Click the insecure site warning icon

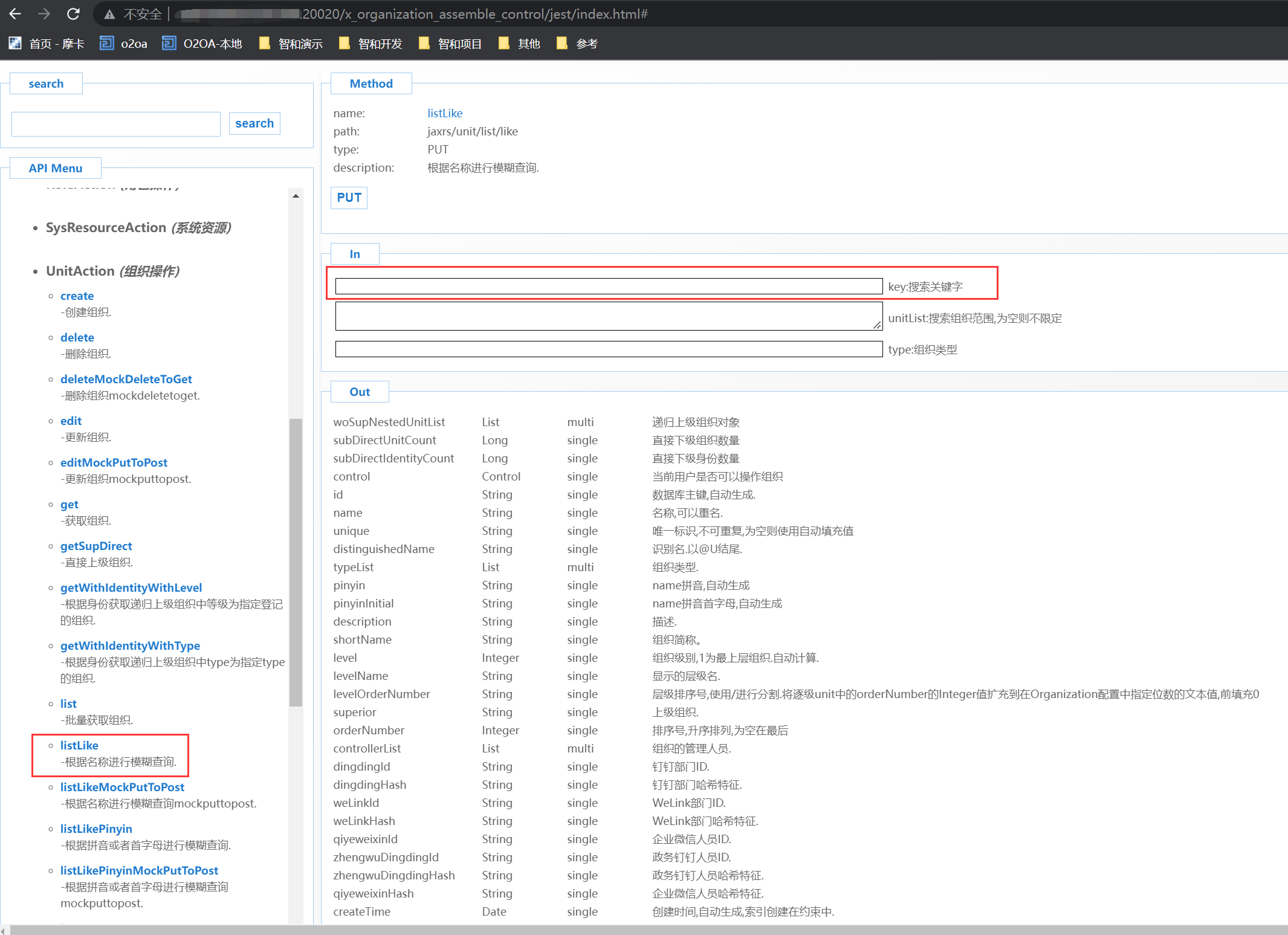point(109,14)
